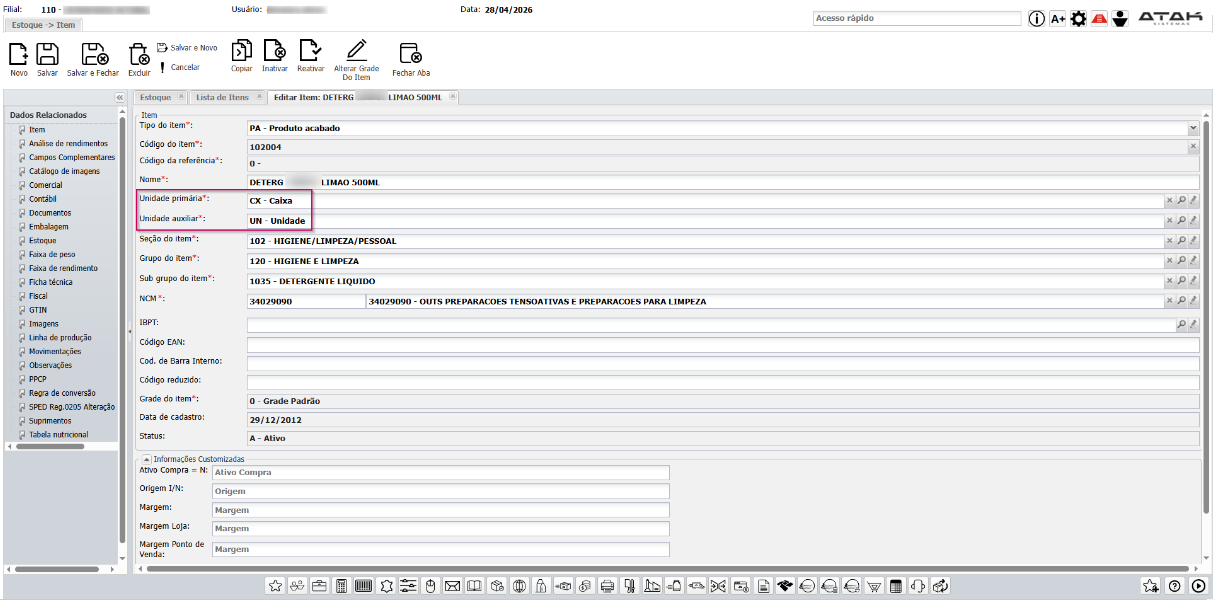
Task: Click the Ativo Compra input field
Action: [x=440, y=472]
